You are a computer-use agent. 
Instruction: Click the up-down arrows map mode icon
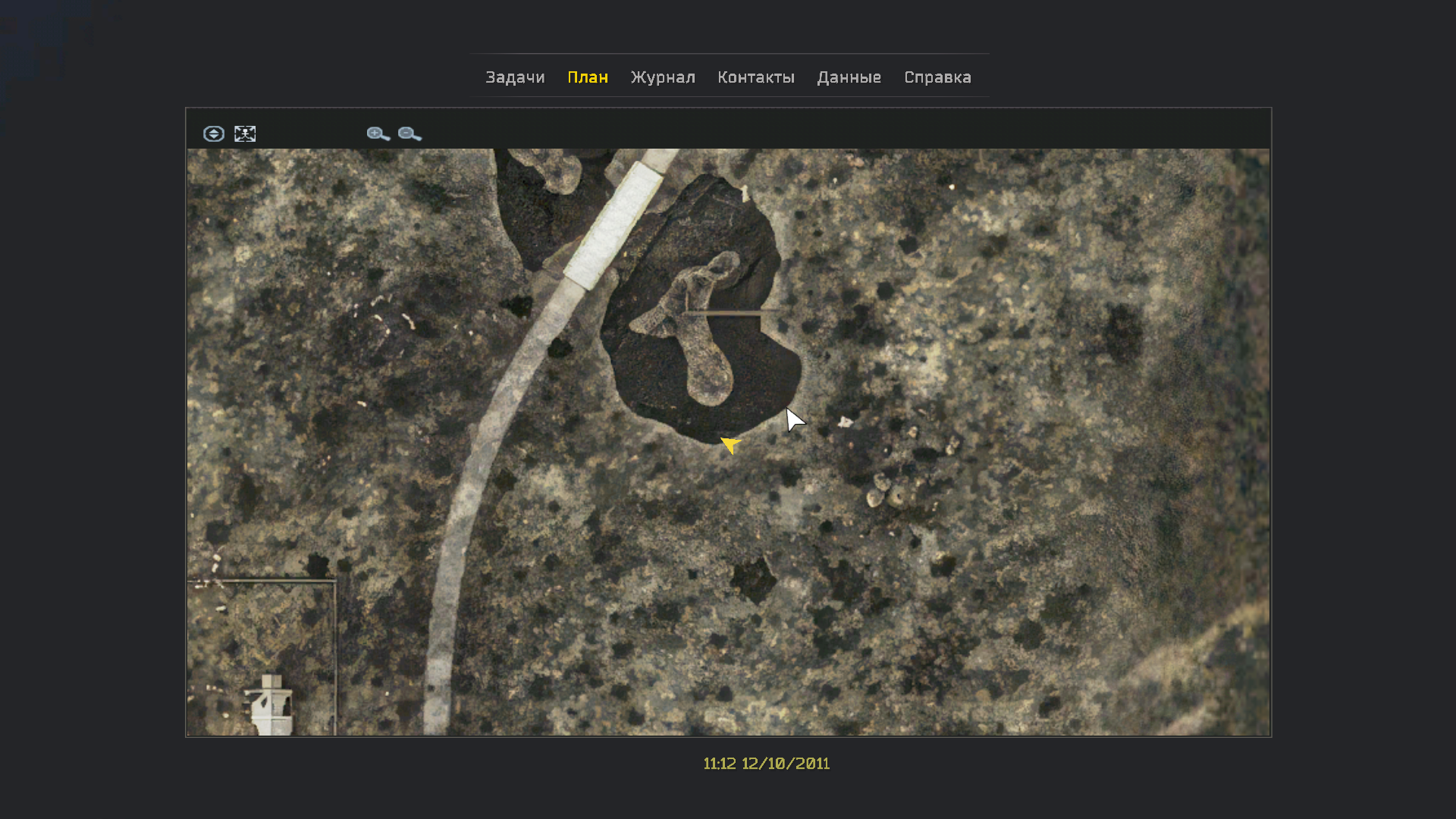pos(214,134)
